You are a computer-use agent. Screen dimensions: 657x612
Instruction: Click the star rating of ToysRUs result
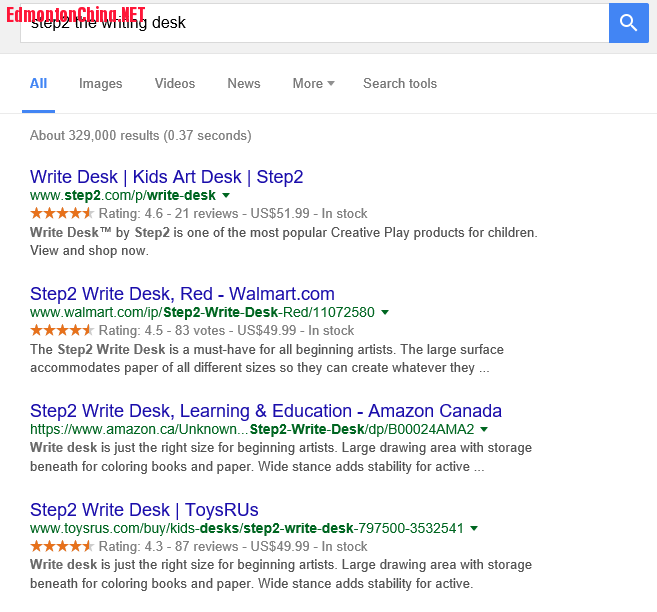[x=61, y=546]
